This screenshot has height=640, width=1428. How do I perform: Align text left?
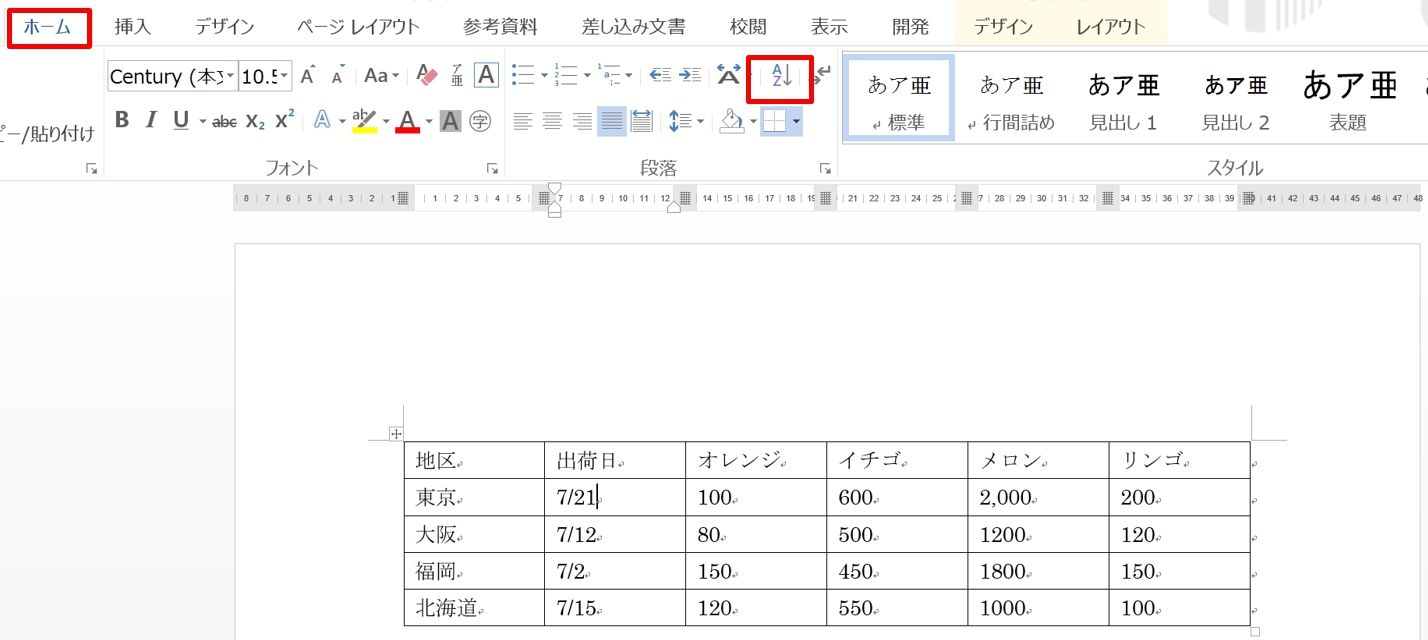[522, 121]
